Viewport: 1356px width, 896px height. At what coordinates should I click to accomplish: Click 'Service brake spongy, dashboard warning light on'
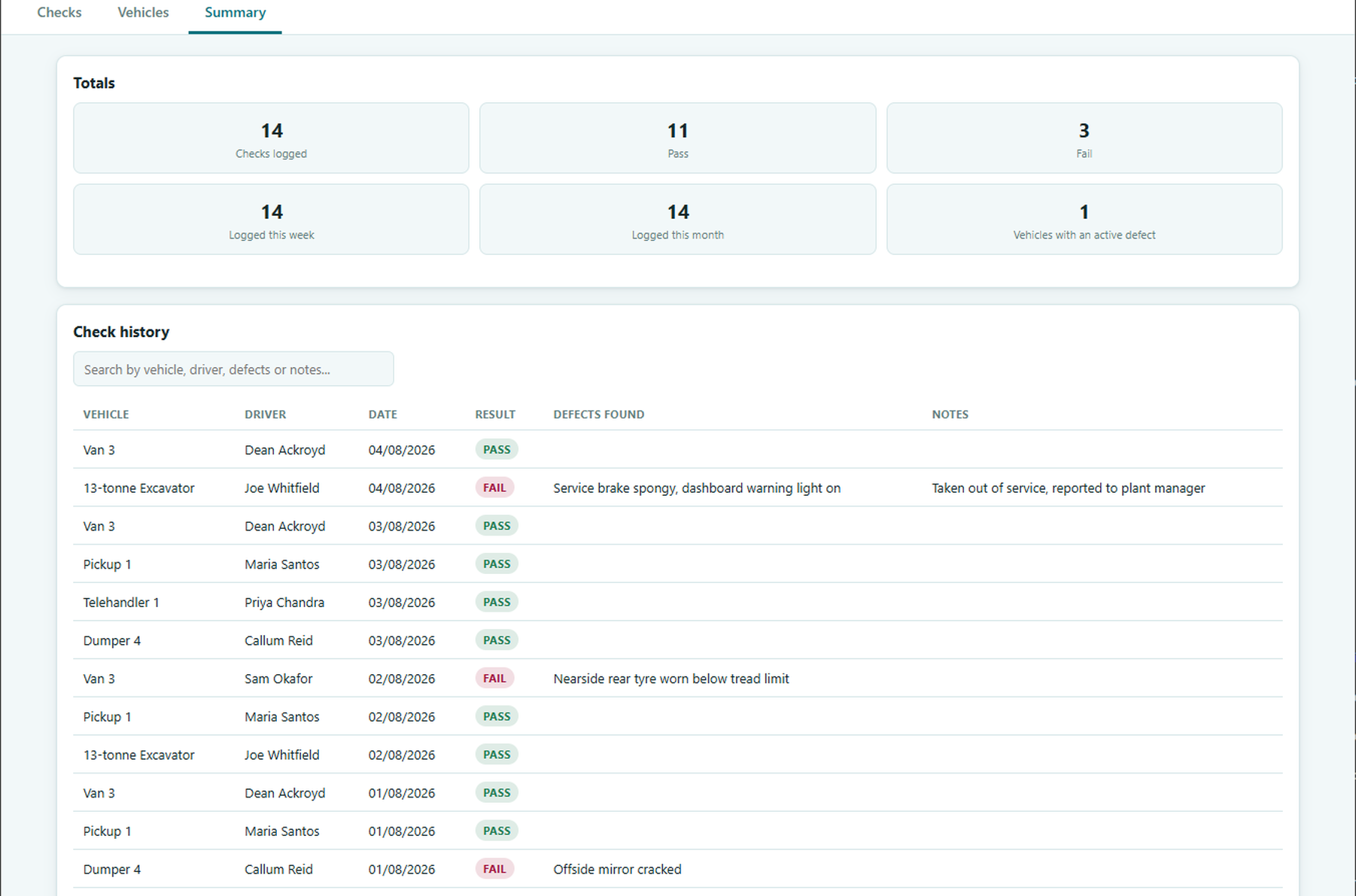coord(697,488)
